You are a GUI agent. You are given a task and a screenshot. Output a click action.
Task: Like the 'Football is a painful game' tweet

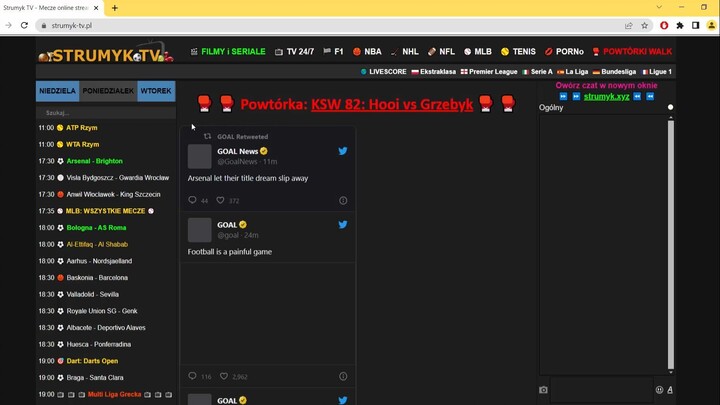pos(223,377)
